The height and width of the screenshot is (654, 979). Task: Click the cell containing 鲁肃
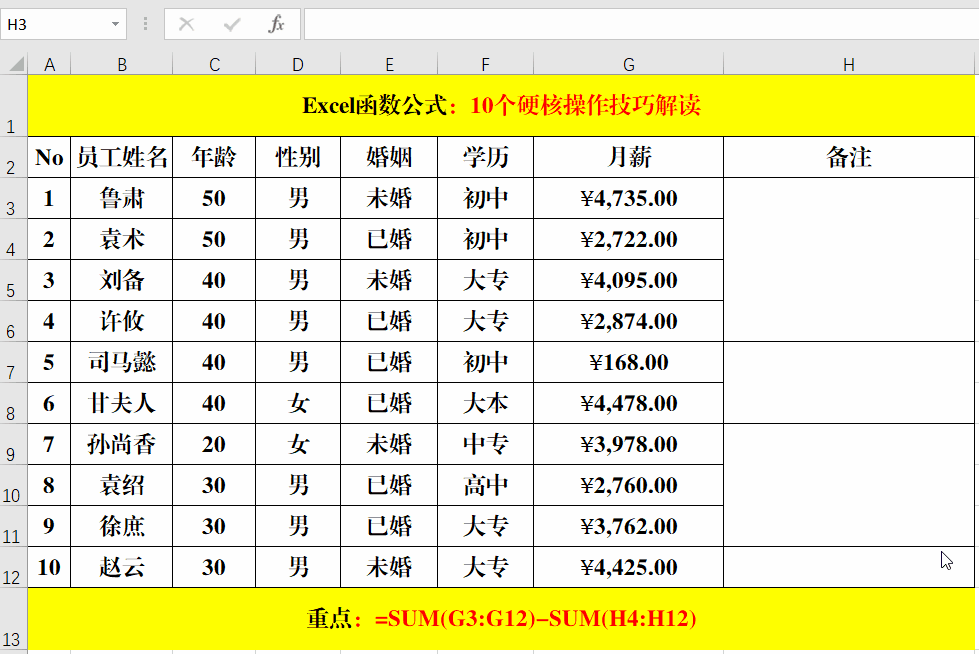[122, 198]
